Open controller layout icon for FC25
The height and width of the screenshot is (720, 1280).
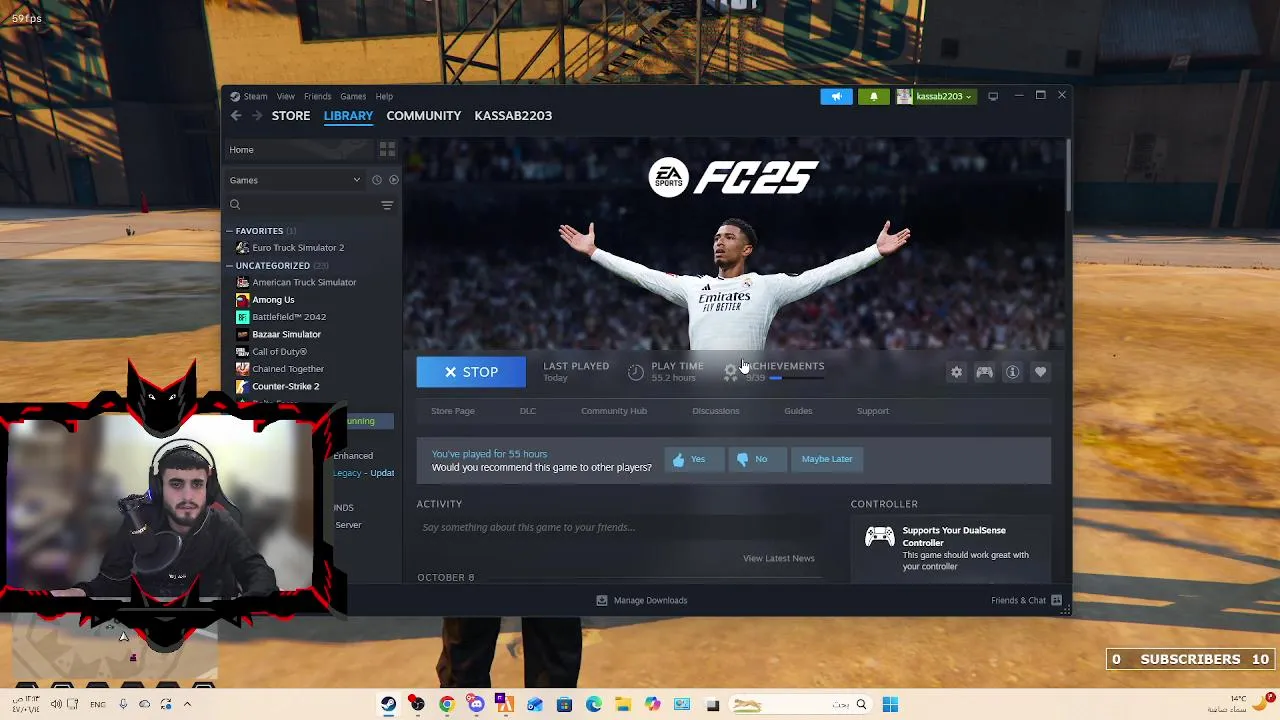pyautogui.click(x=985, y=372)
